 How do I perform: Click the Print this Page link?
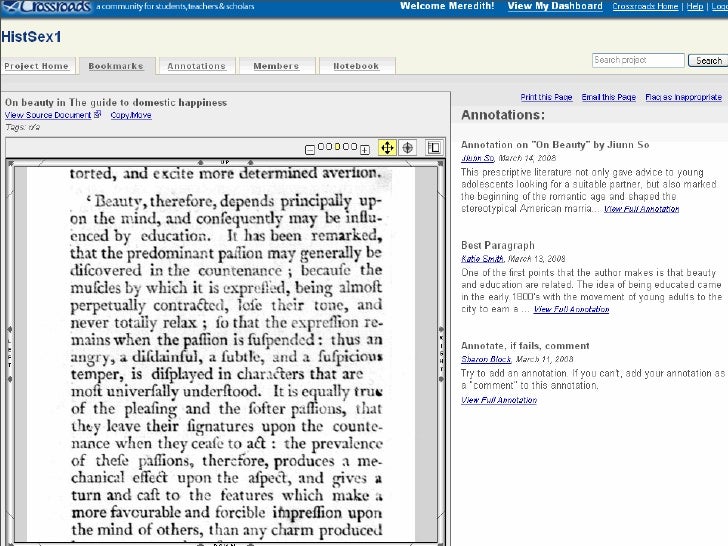[x=546, y=98]
